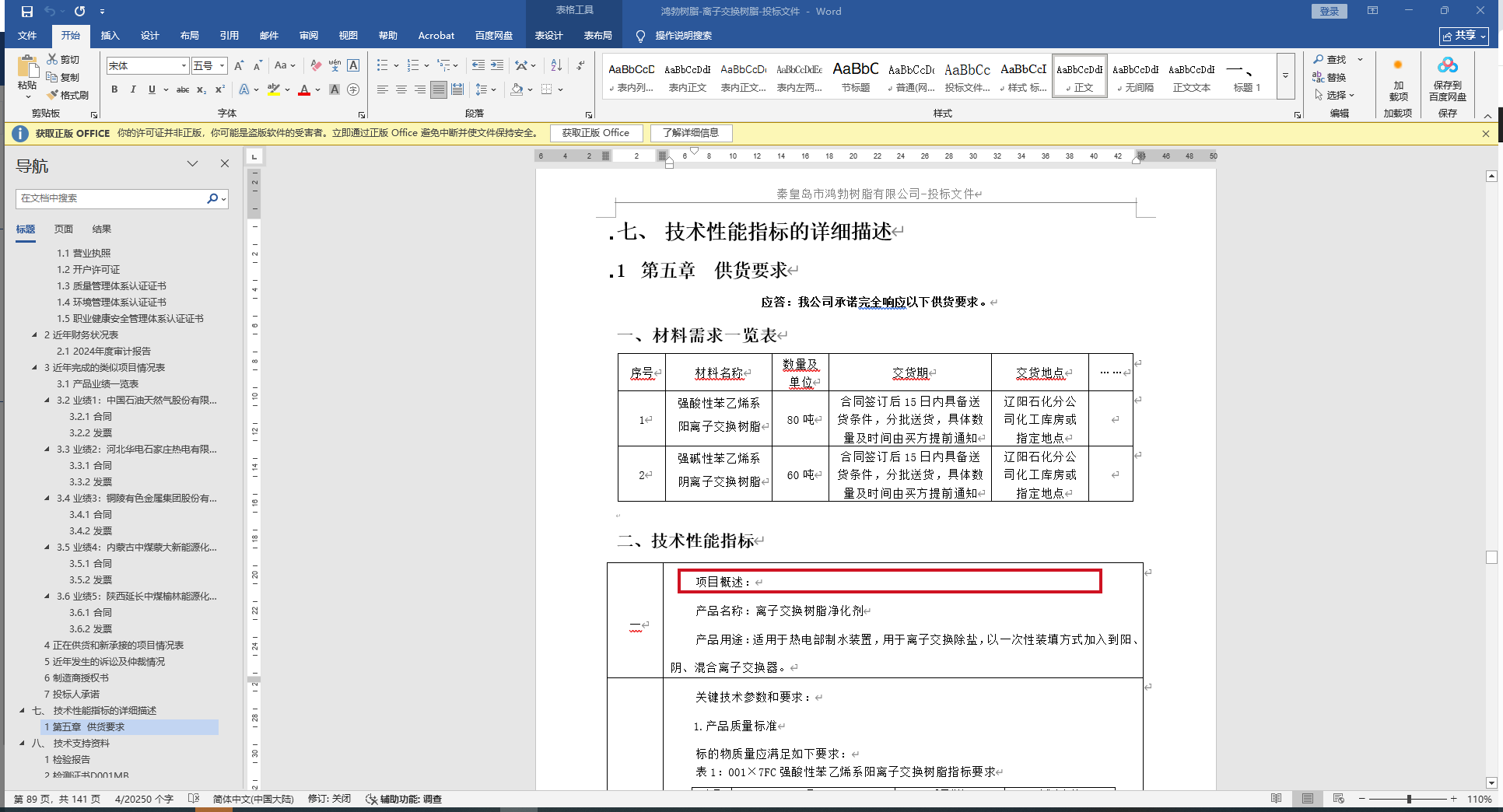Click the font color red swatch
The image size is (1503, 812).
coord(304,90)
